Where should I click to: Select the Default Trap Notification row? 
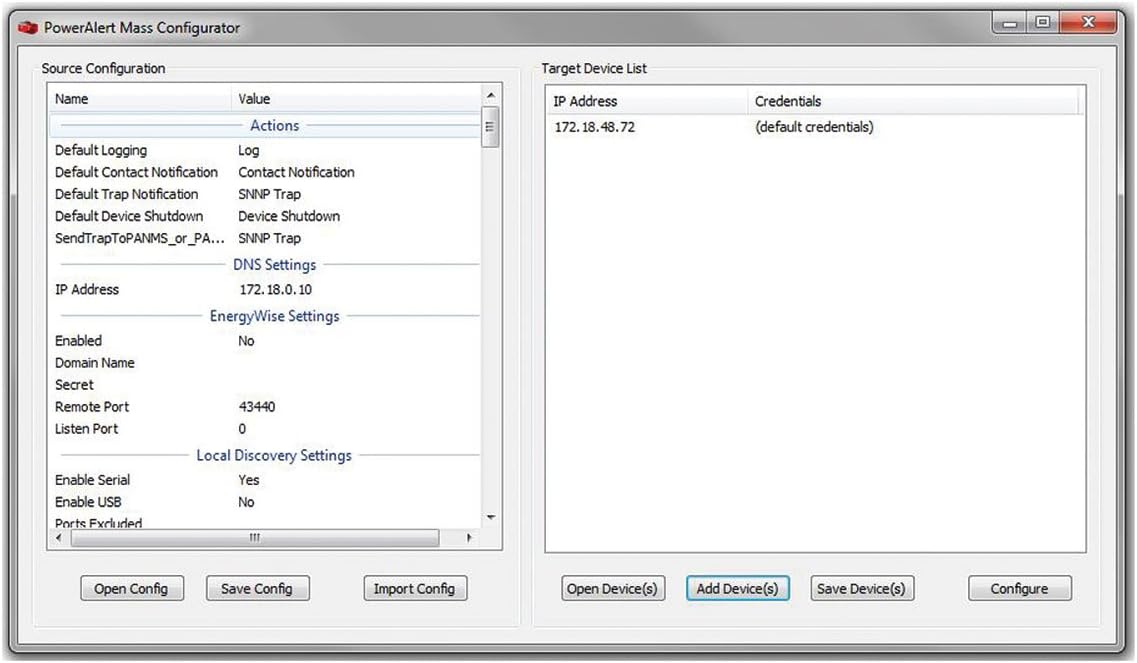265,194
